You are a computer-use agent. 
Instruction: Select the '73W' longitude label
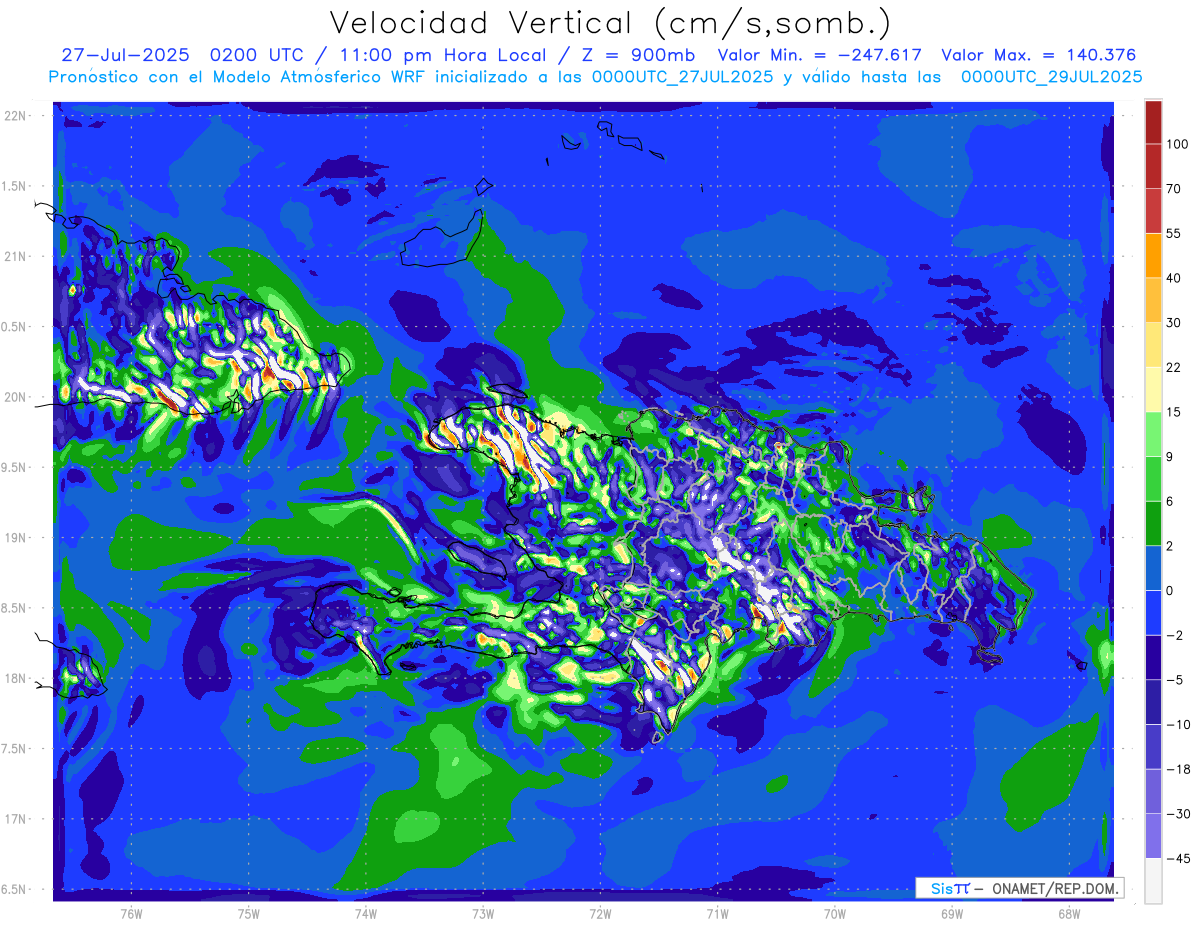click(x=483, y=914)
